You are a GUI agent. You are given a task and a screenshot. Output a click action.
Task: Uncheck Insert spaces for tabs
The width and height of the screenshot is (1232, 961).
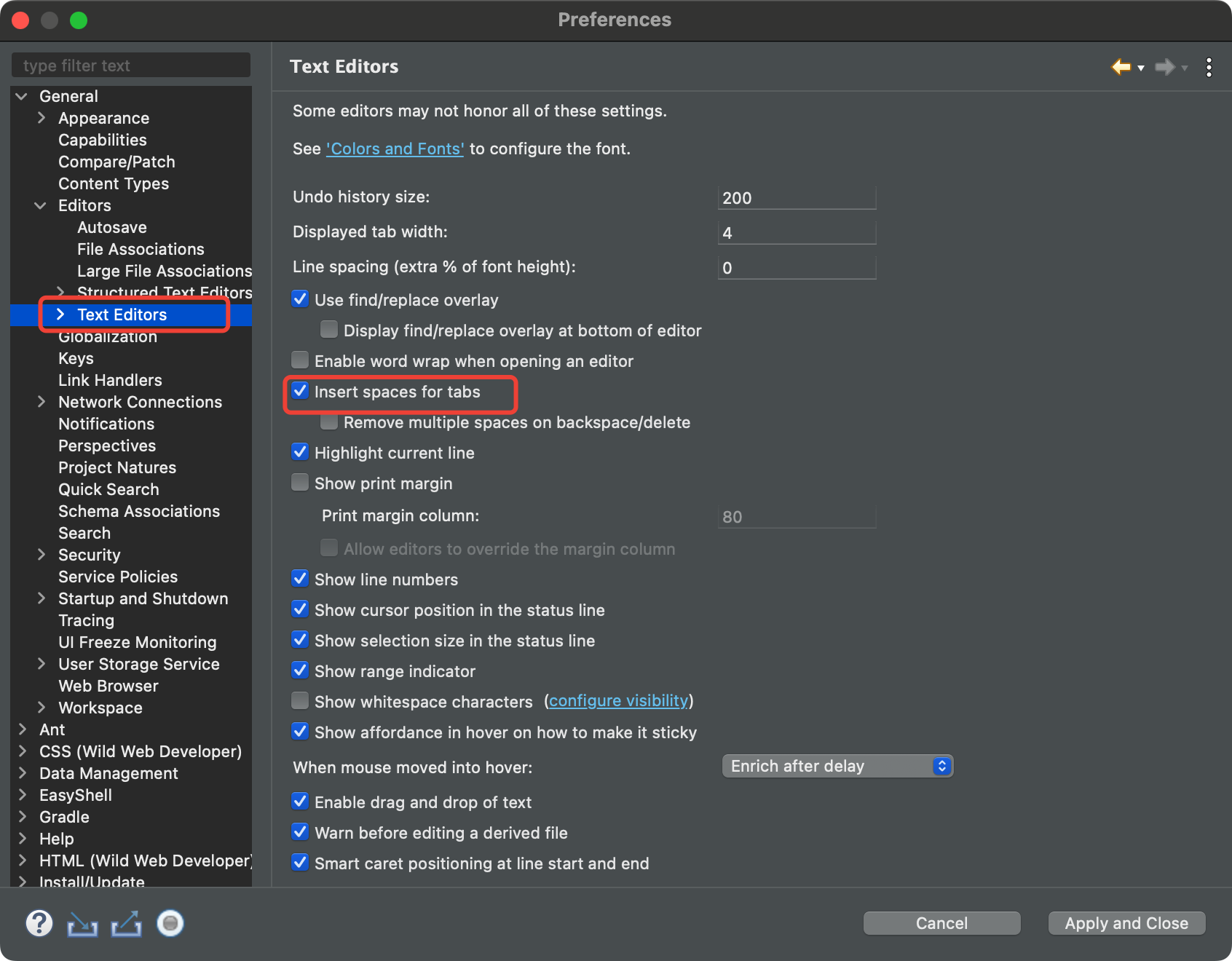point(300,391)
